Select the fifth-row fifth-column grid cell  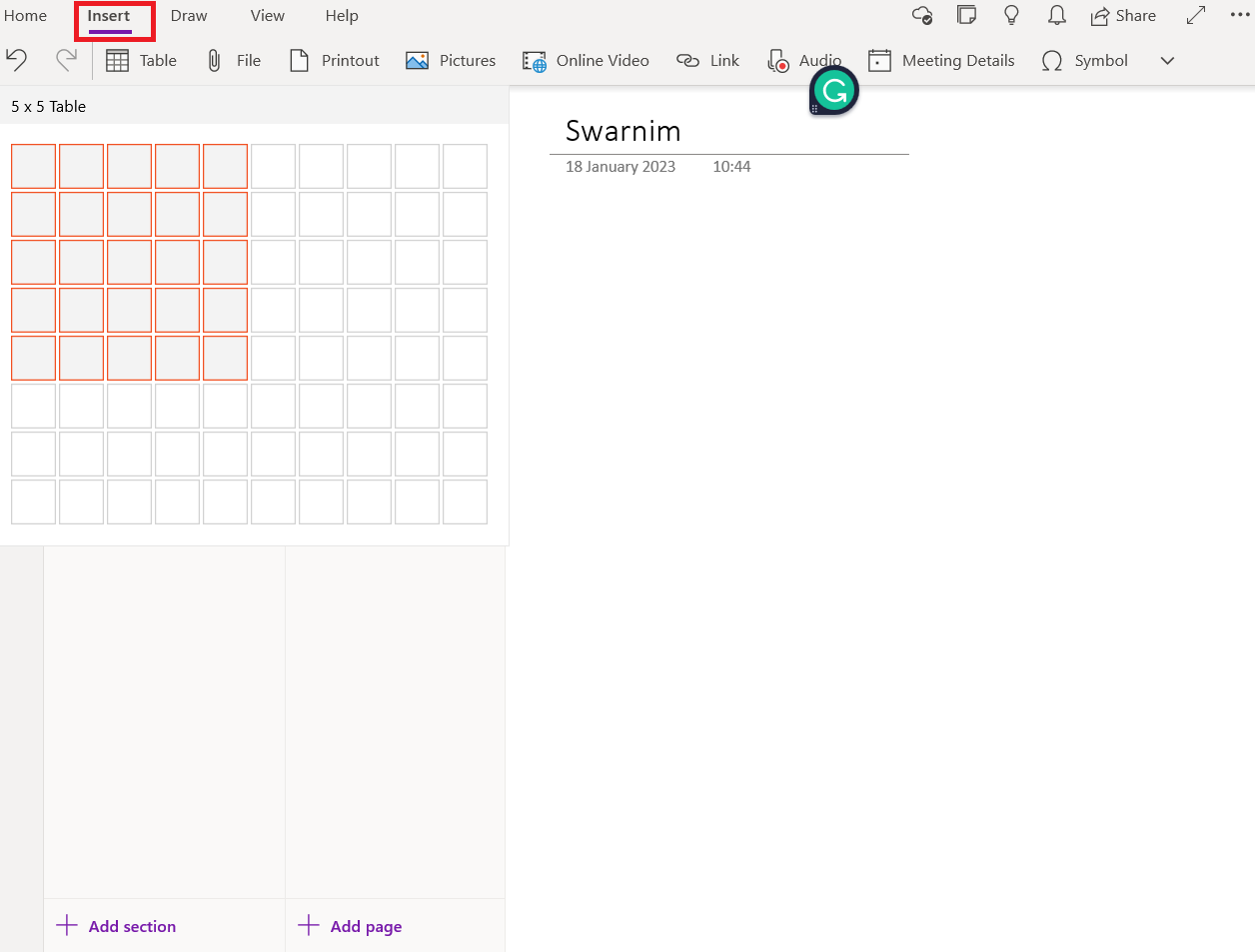click(225, 358)
